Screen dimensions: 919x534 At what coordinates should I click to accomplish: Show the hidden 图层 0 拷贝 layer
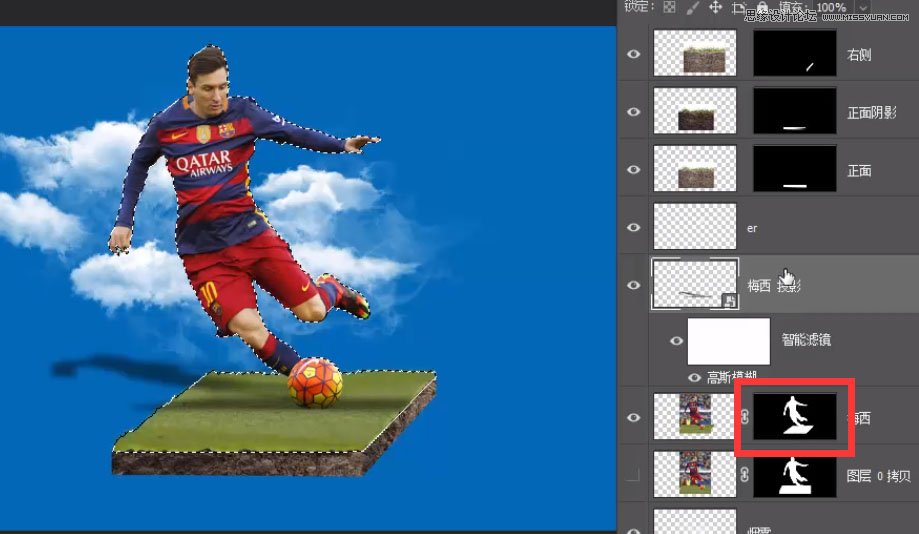pos(633,476)
